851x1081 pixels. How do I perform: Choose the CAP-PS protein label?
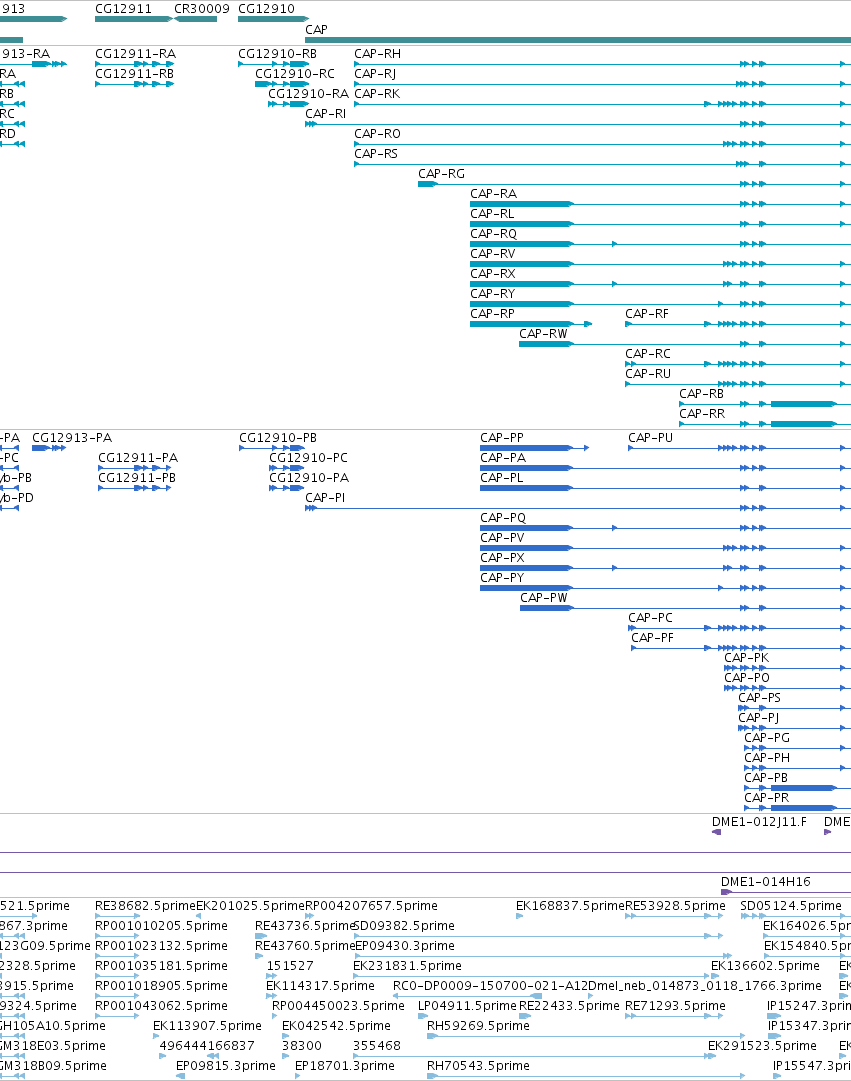[759, 698]
